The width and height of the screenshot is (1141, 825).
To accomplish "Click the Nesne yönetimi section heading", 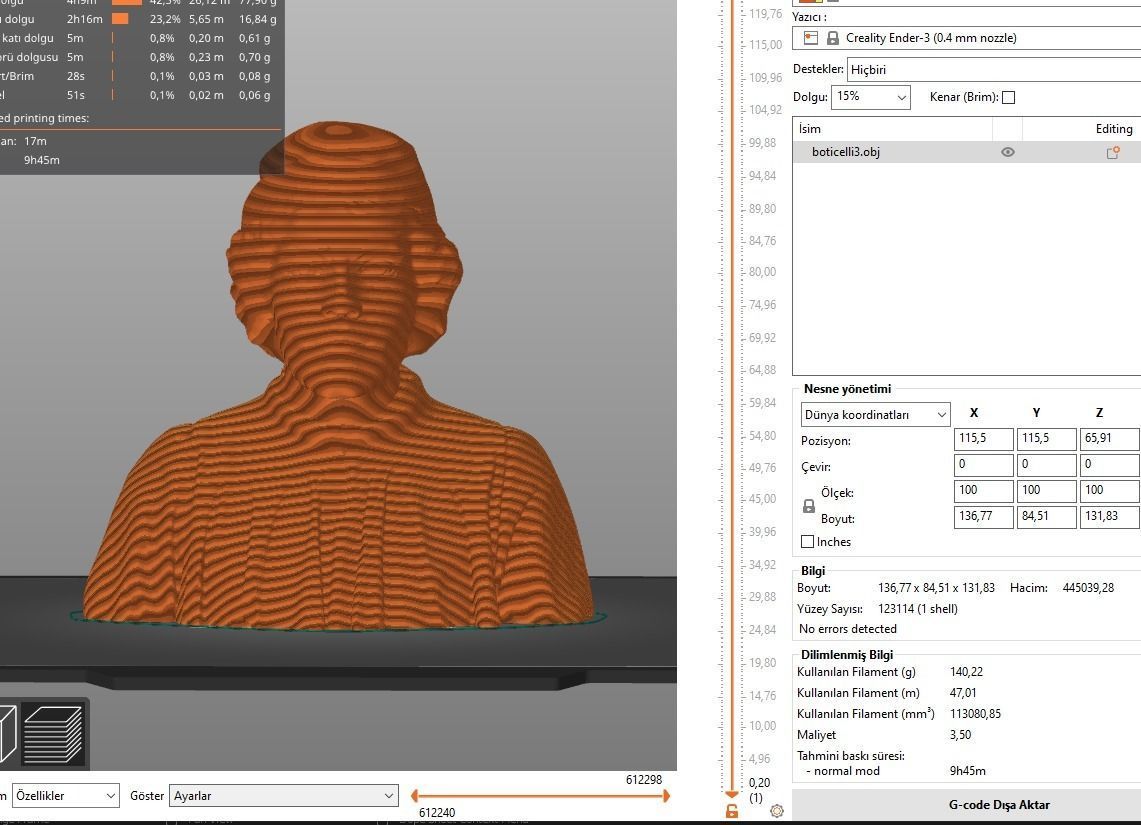I will click(x=847, y=388).
